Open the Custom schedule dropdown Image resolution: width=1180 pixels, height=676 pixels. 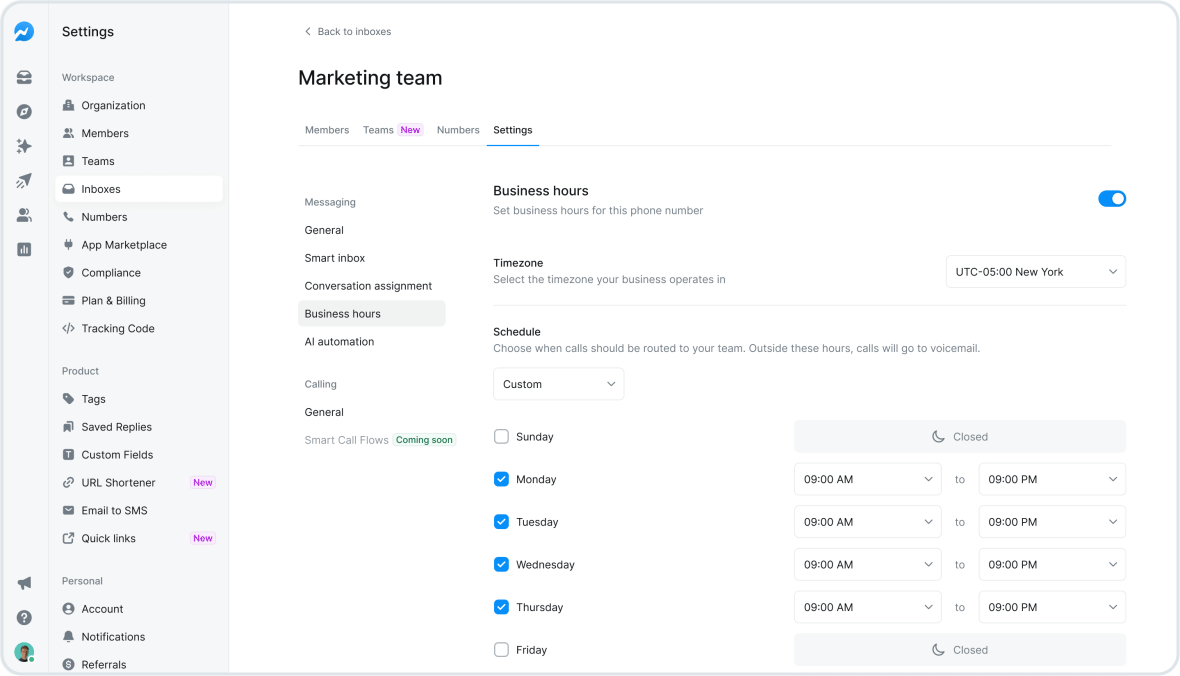pos(558,383)
